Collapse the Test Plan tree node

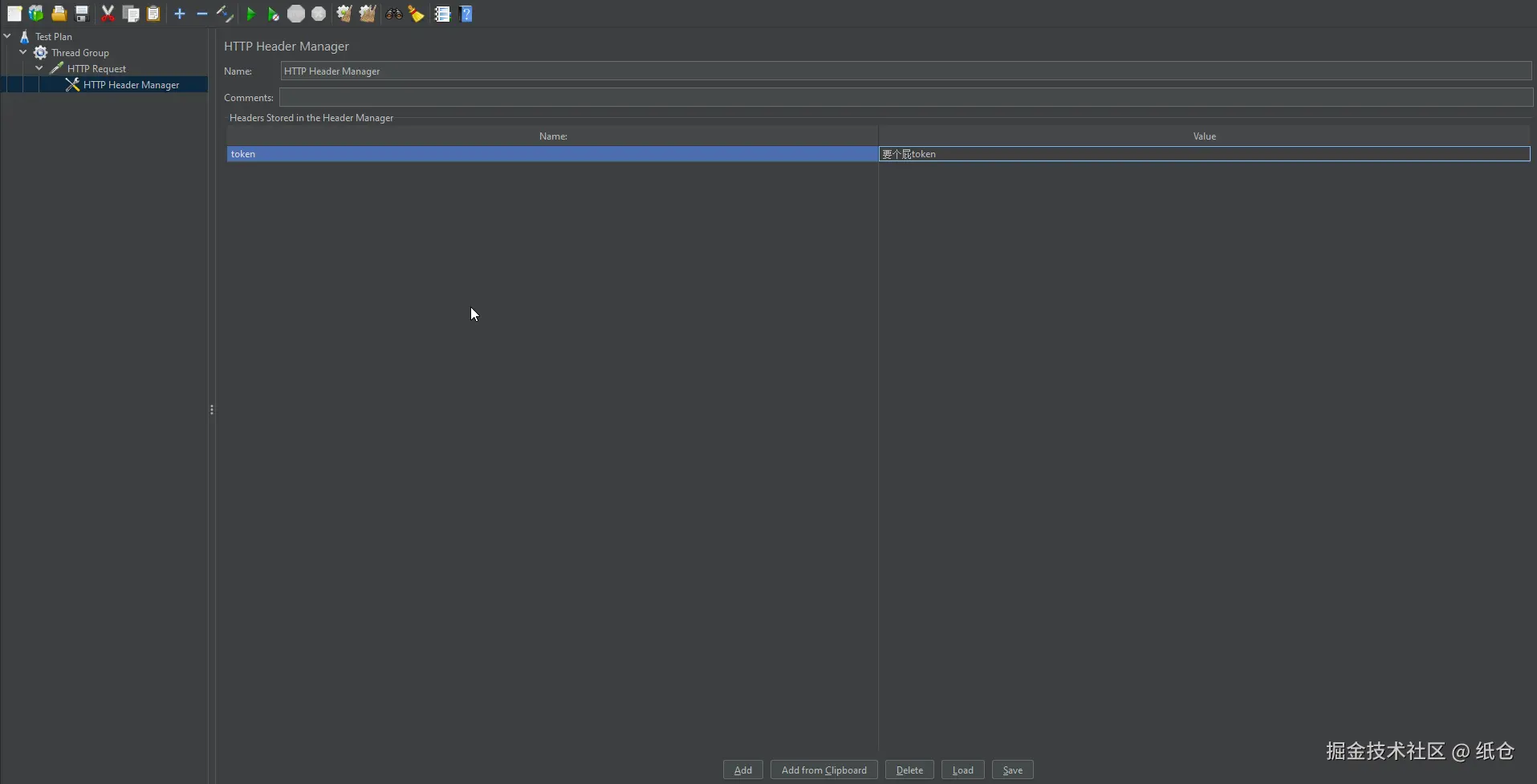click(7, 36)
